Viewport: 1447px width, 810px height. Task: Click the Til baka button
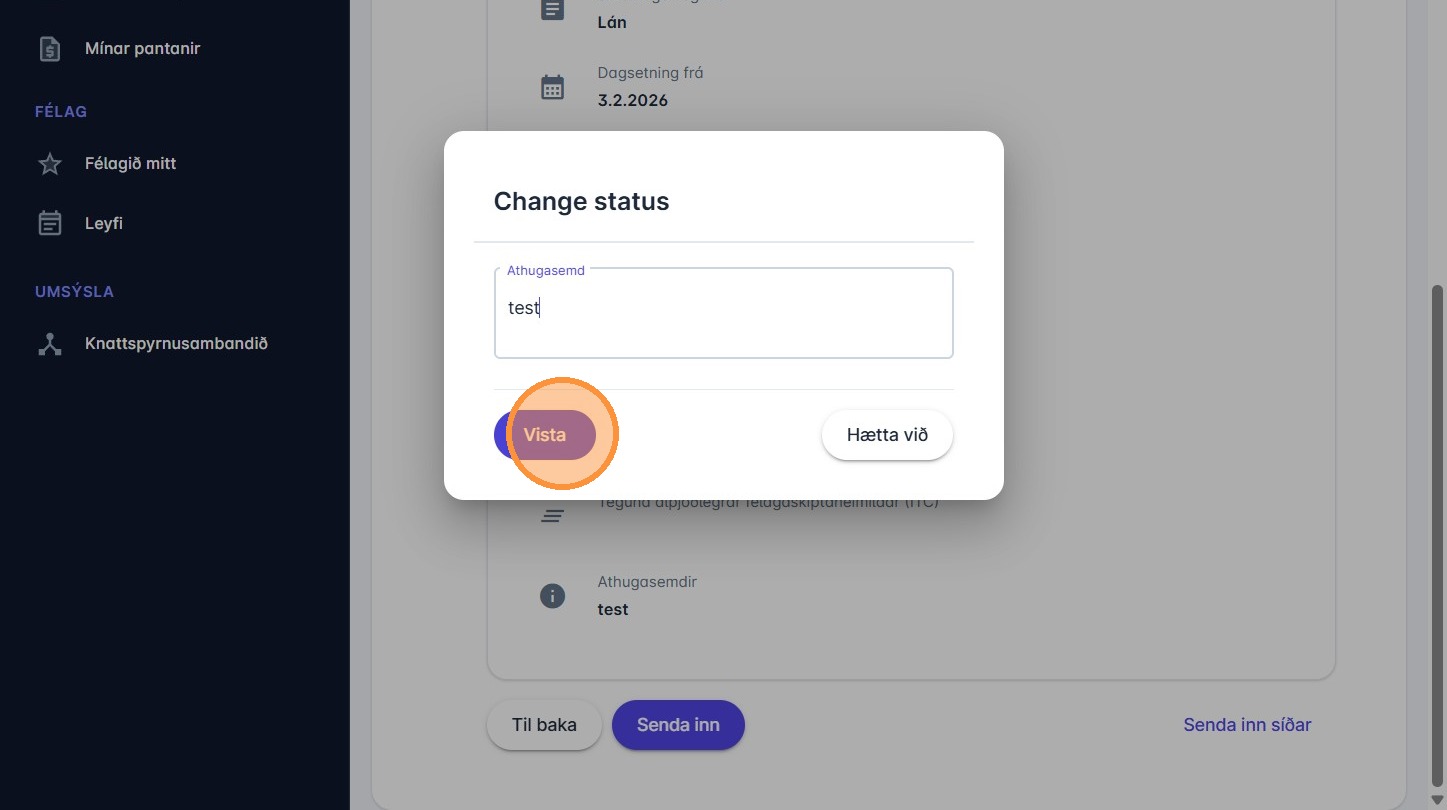point(544,725)
